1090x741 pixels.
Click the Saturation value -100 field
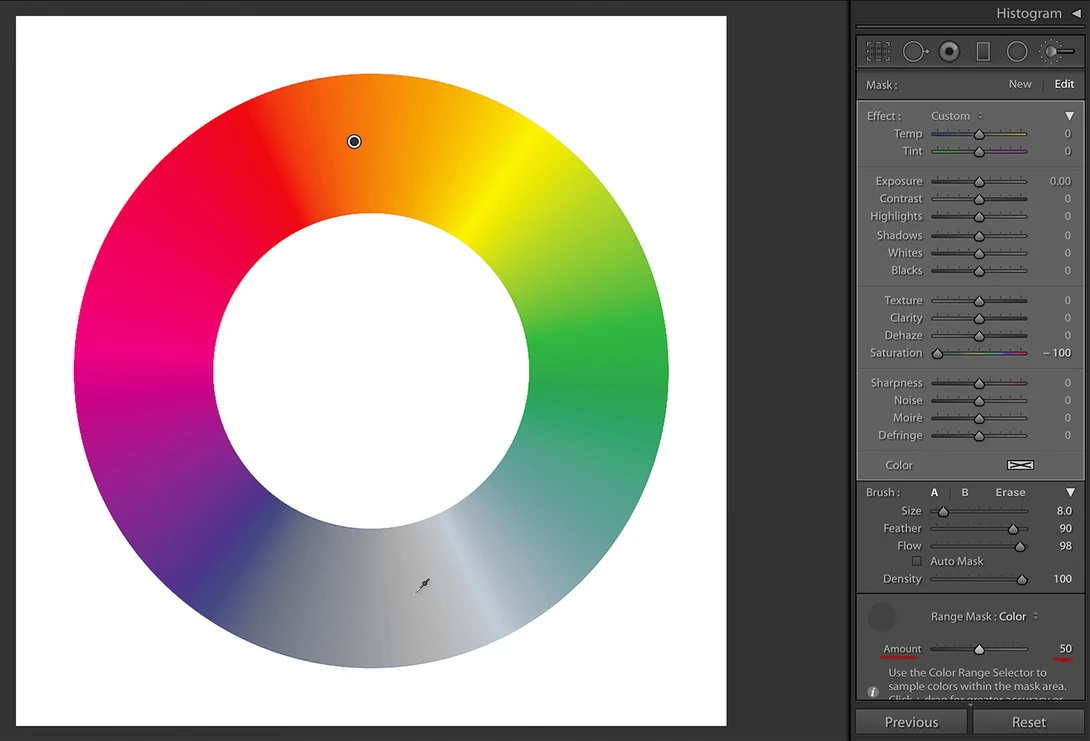click(1057, 353)
